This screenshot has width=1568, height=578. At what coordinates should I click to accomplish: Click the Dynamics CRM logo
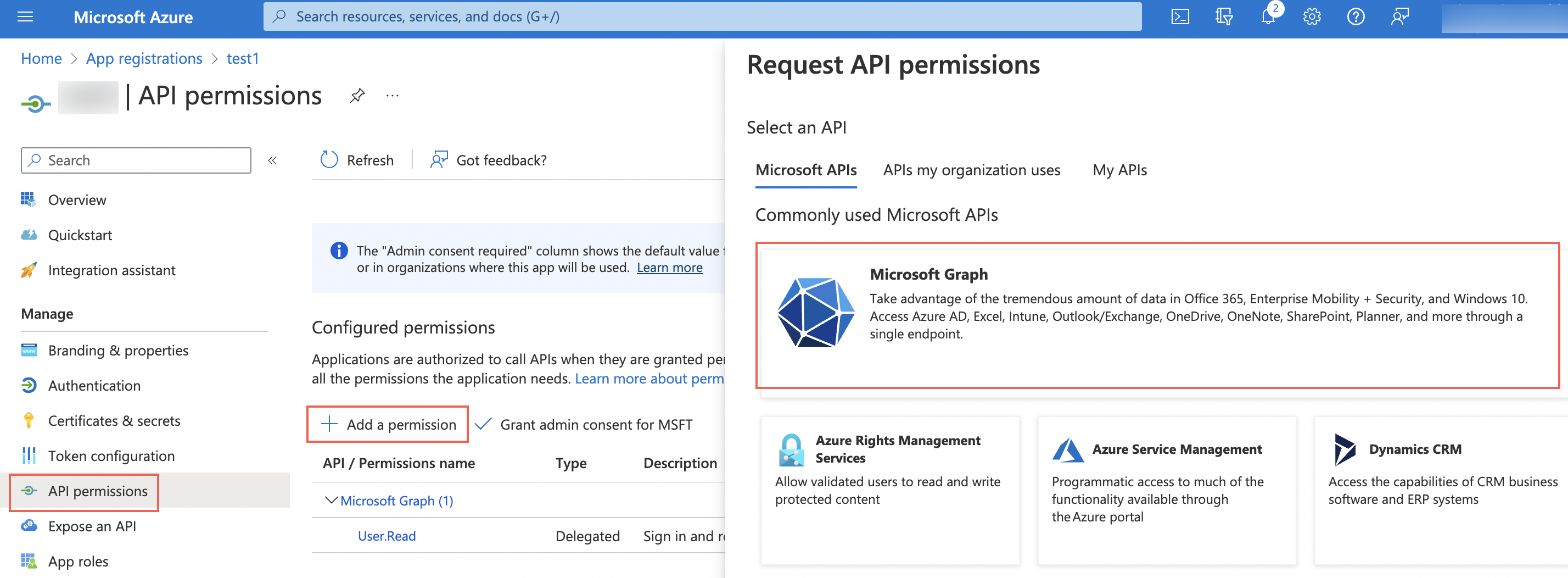coord(1345,449)
